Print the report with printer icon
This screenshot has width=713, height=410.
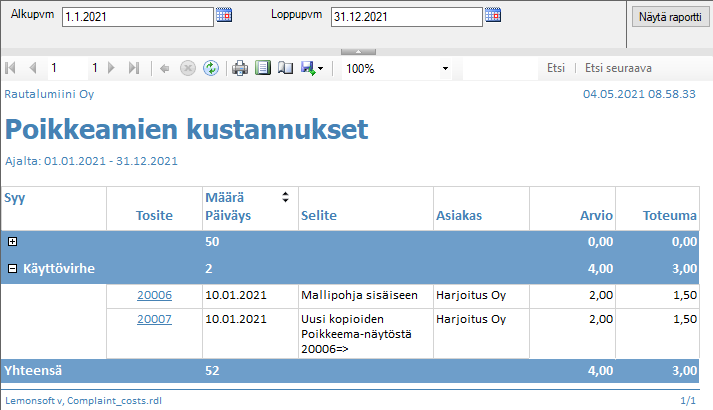pyautogui.click(x=240, y=68)
